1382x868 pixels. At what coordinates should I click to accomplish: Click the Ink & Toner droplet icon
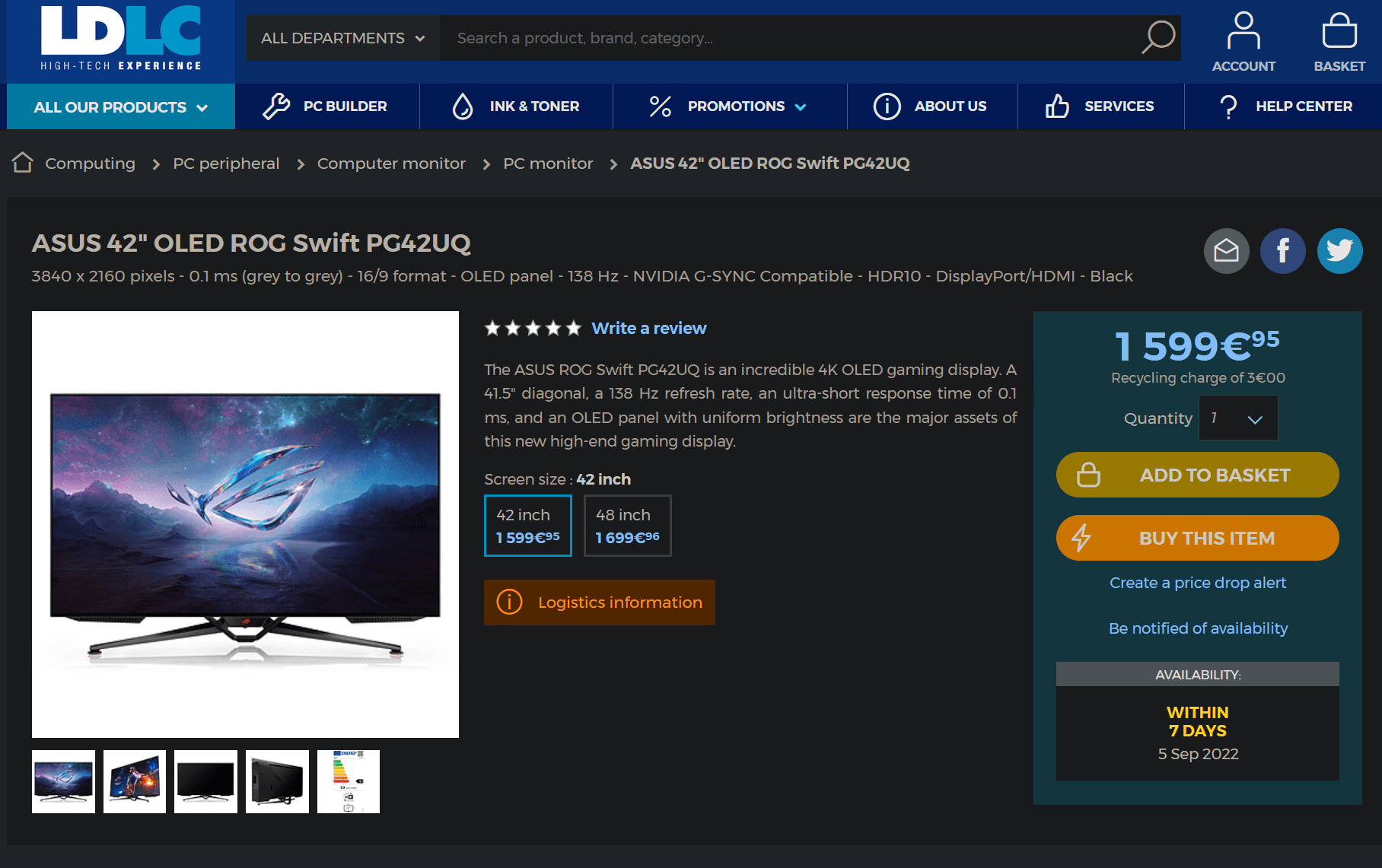[x=463, y=107]
